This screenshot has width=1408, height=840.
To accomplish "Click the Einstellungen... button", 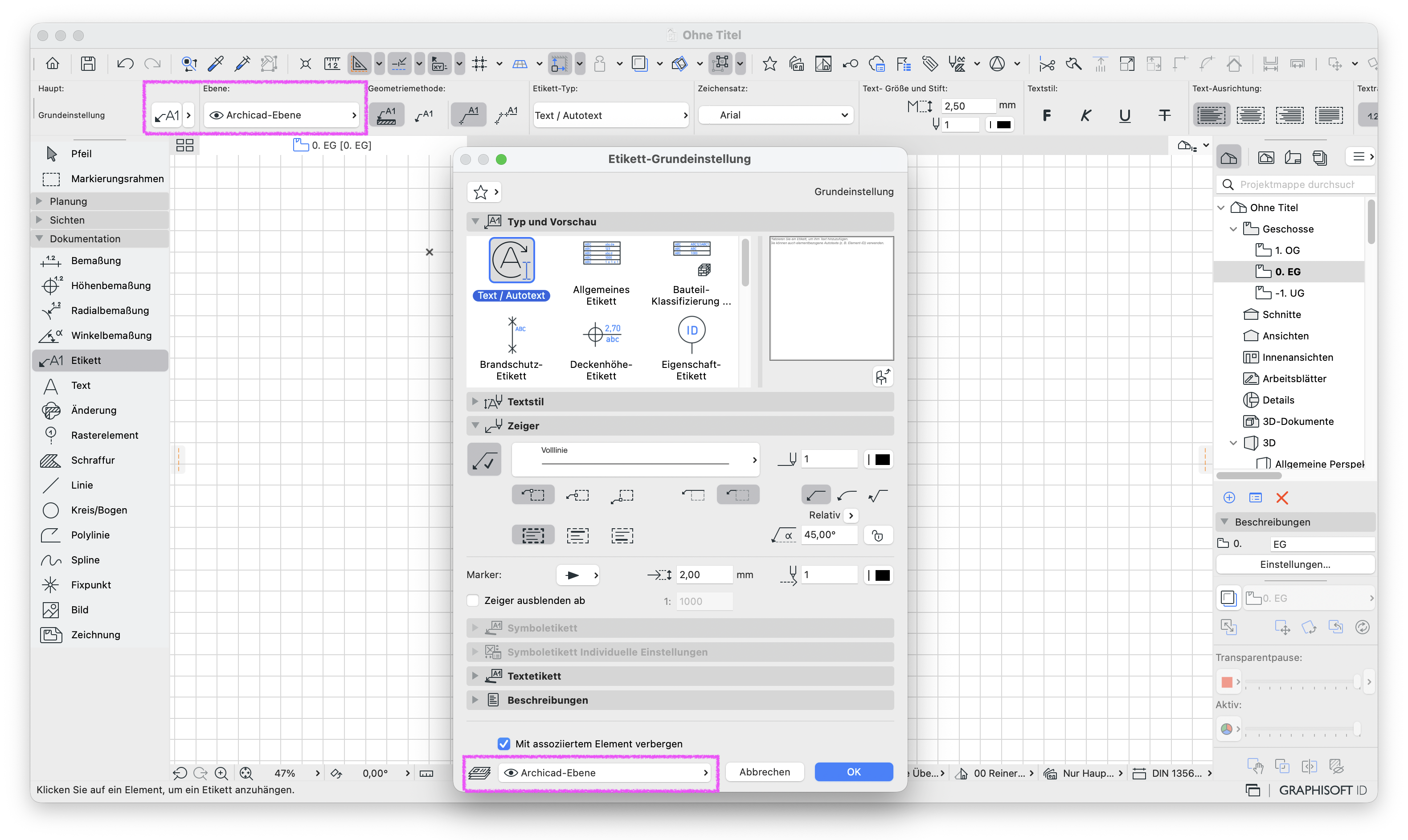I will (1295, 564).
